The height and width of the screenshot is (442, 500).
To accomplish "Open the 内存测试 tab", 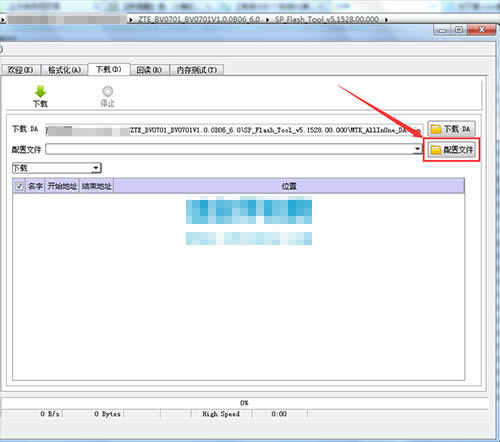I will click(x=197, y=70).
